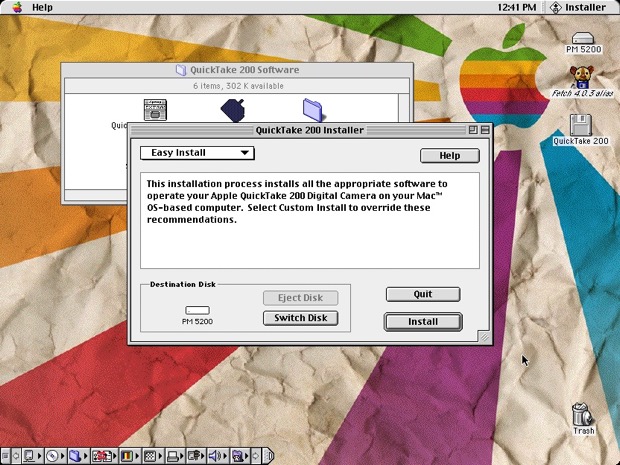620x465 pixels.
Task: Collapse the Control Strip using its end tab
Action: pyautogui.click(x=268, y=456)
